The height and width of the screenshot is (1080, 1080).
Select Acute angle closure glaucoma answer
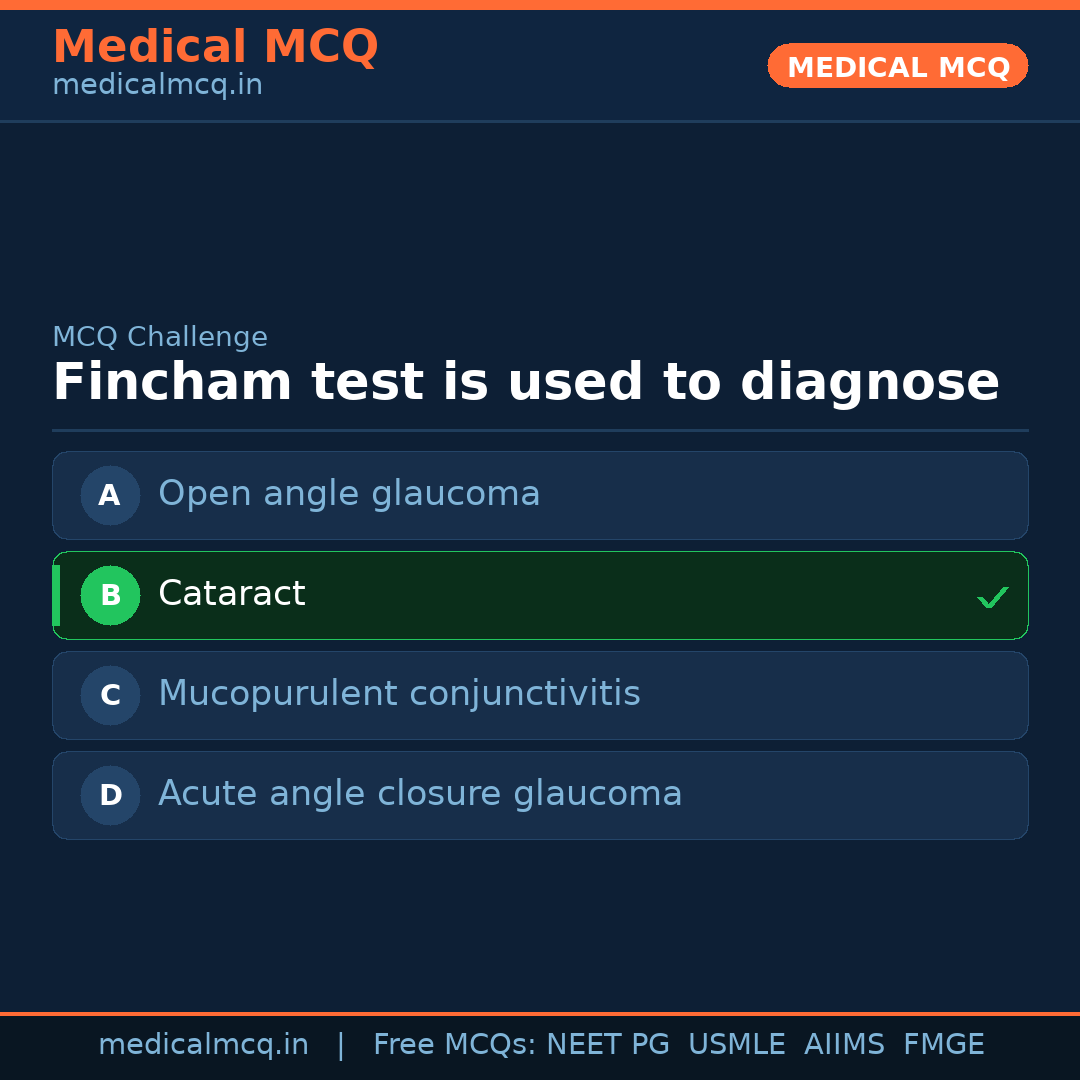pyautogui.click(x=420, y=794)
